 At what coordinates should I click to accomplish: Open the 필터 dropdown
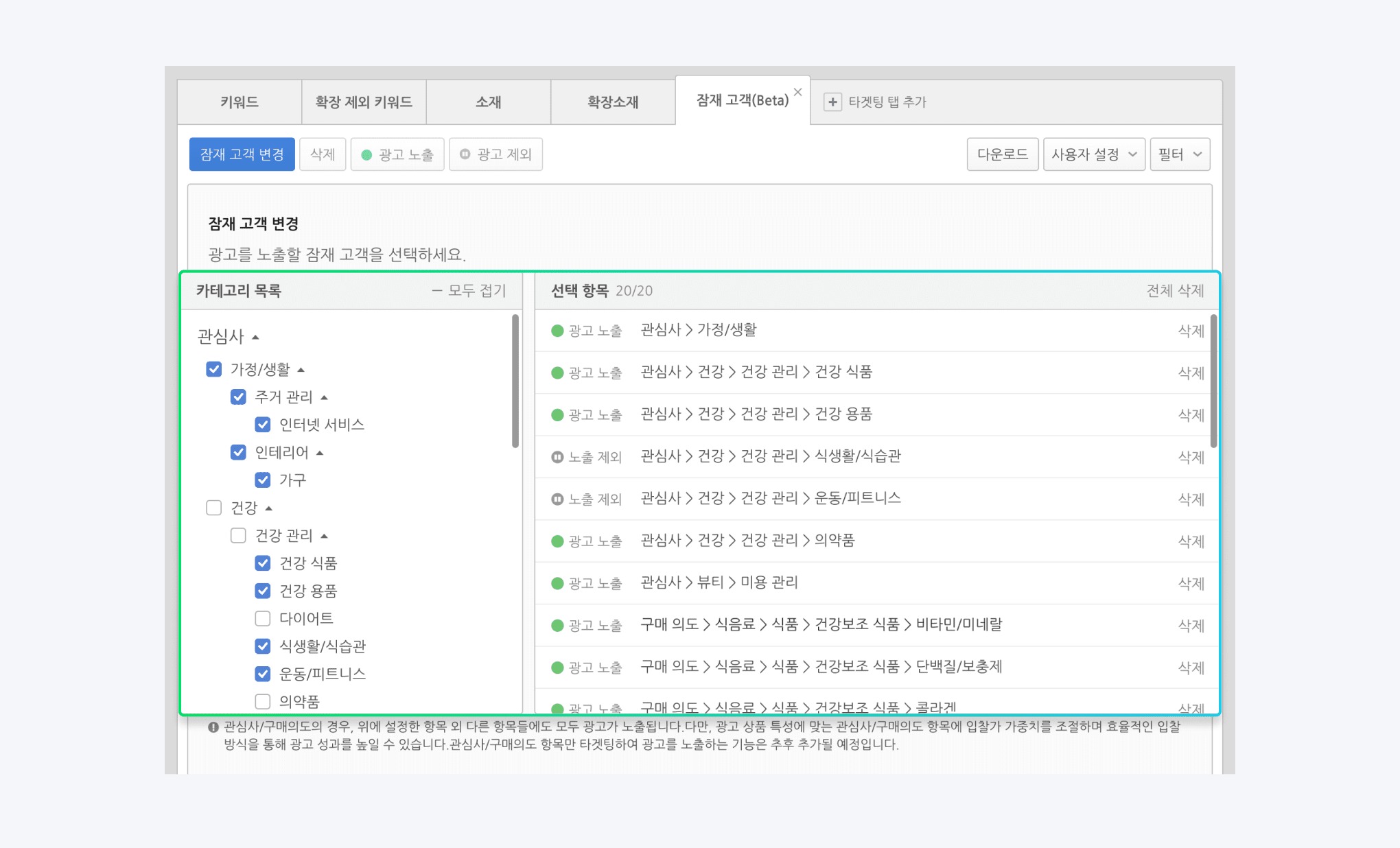tap(1180, 154)
